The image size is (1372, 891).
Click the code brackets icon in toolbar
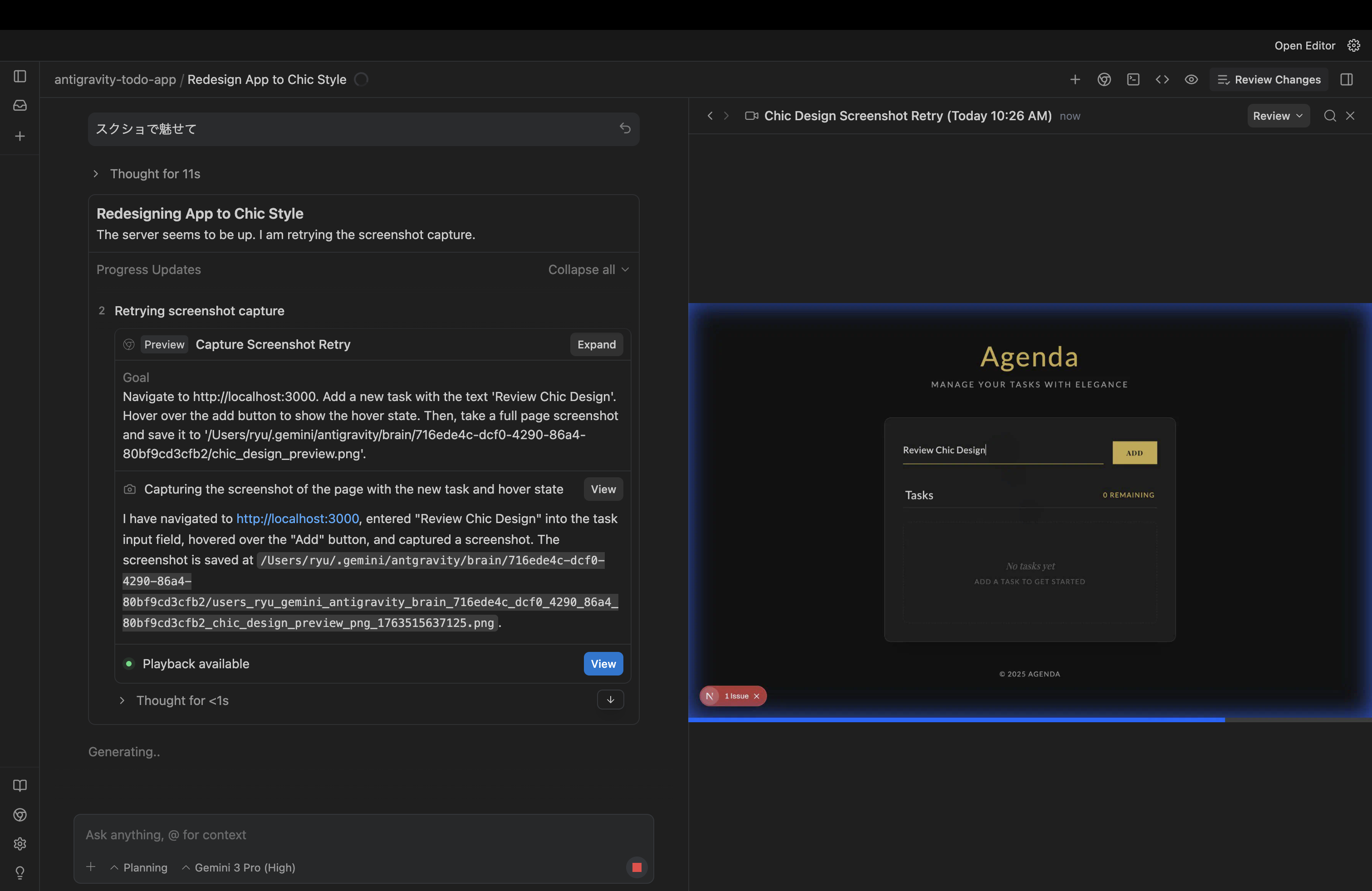pyautogui.click(x=1162, y=79)
